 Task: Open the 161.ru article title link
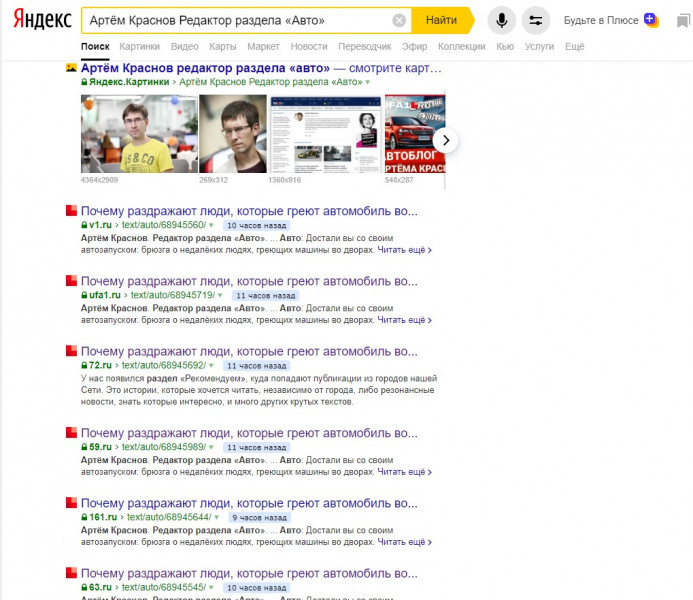249,503
